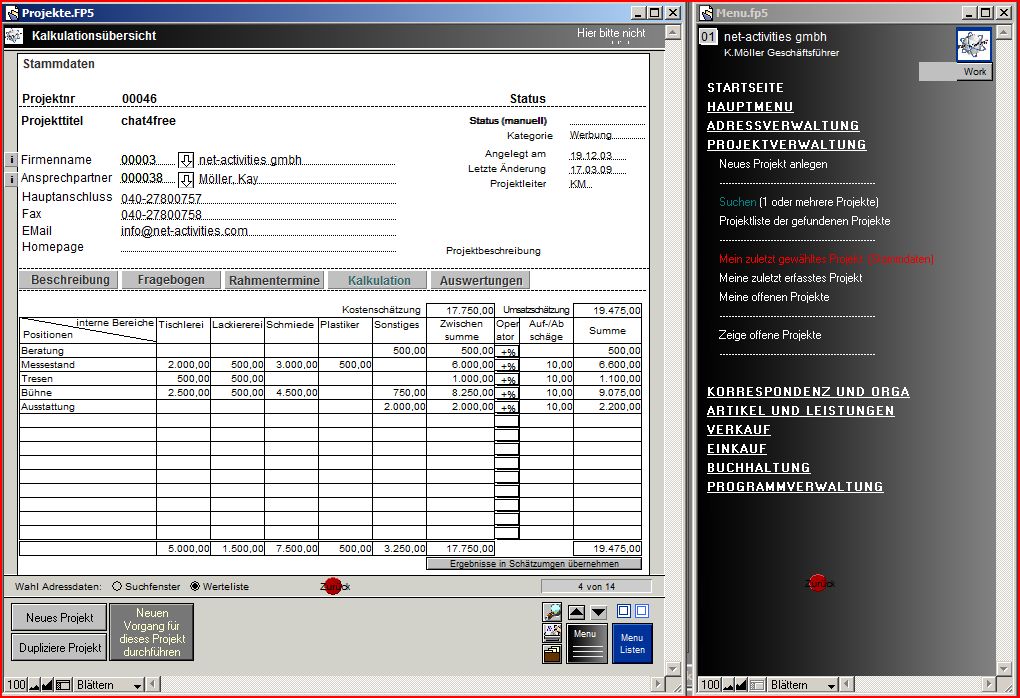The image size is (1020, 698).
Task: Click the black Menu icon button
Action: (586, 642)
